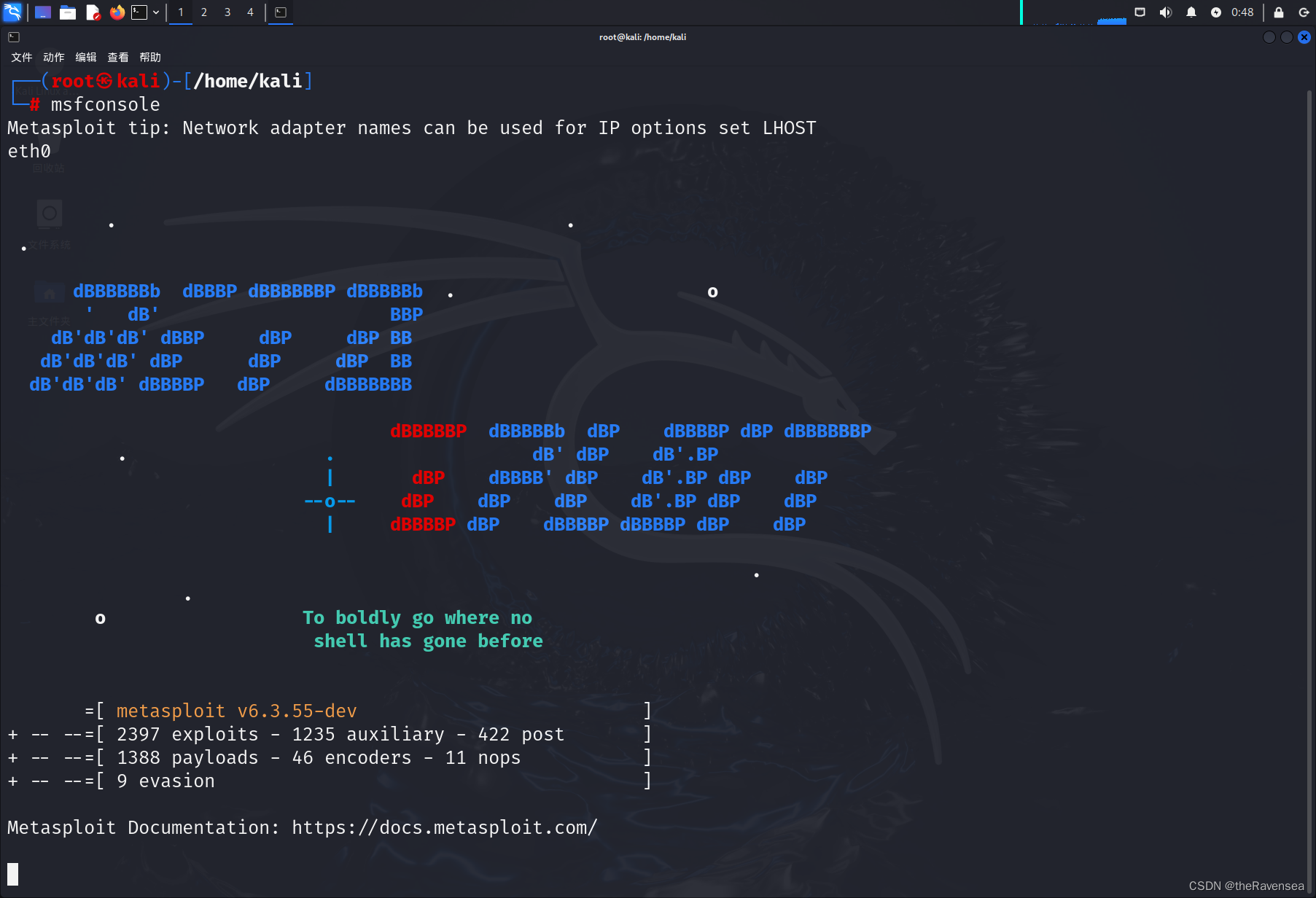1316x898 pixels.
Task: Open the 编辑 (Edit) menu
Action: (x=85, y=57)
